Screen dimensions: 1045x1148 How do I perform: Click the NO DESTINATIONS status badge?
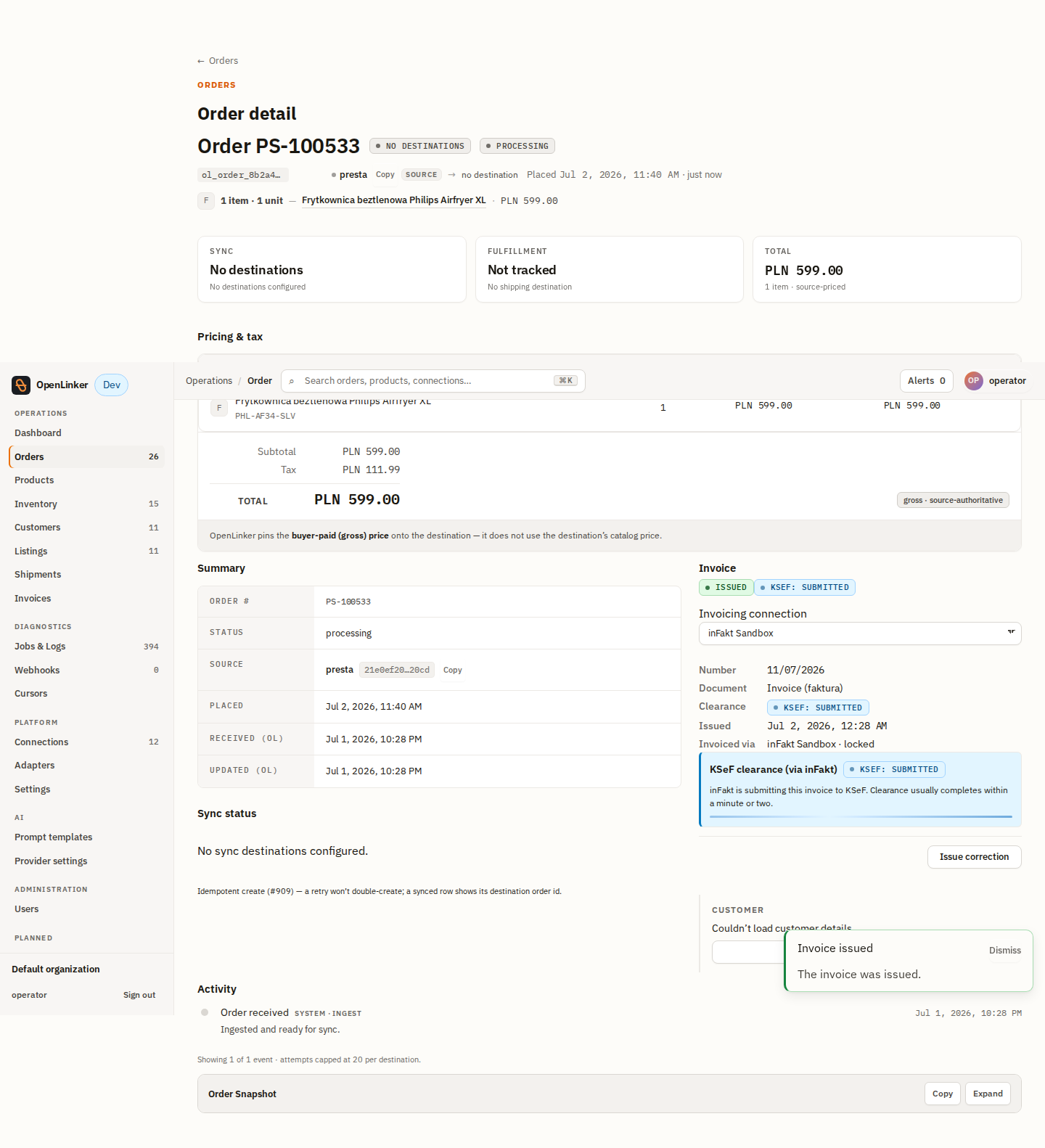point(420,146)
